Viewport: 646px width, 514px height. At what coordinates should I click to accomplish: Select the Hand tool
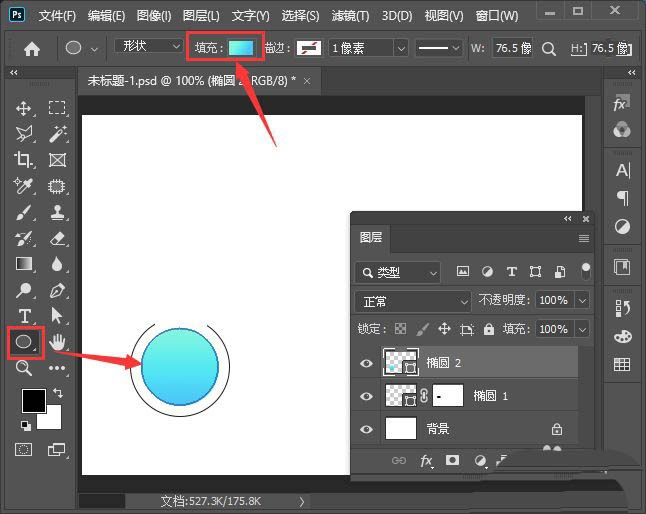click(x=58, y=343)
